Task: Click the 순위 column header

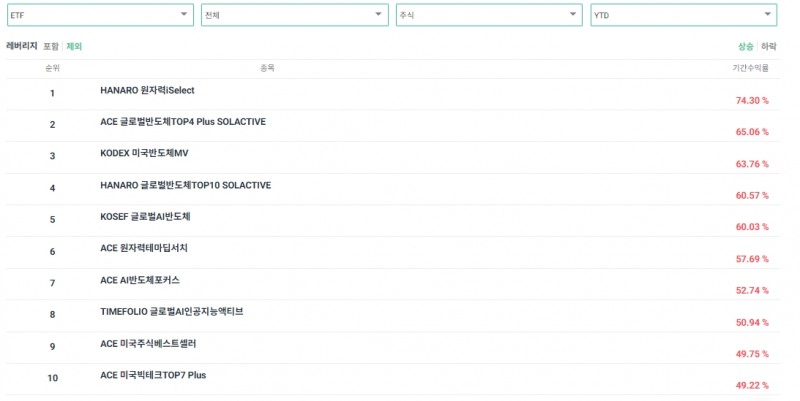Action: pyautogui.click(x=52, y=68)
